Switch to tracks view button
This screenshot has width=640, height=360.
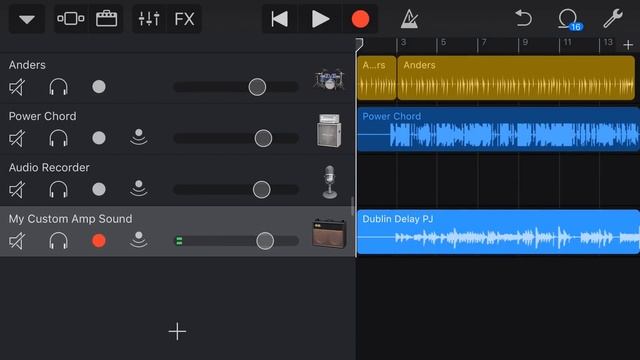[x=71, y=19]
